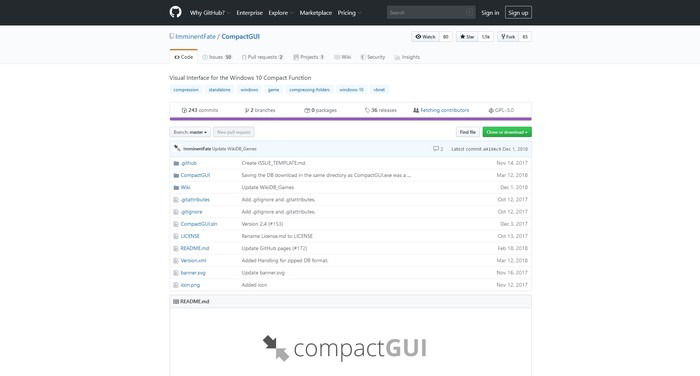Open the CompactGUI.sln file

(x=199, y=224)
